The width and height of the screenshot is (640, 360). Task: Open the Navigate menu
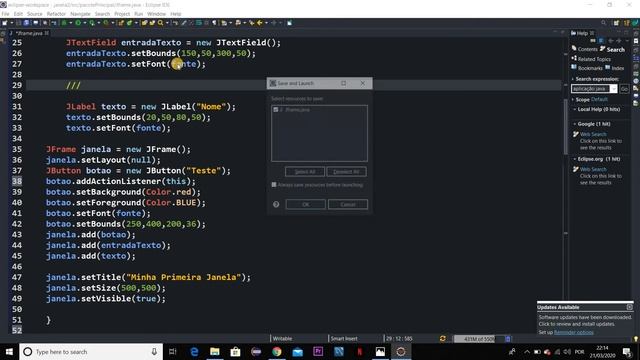coord(80,14)
